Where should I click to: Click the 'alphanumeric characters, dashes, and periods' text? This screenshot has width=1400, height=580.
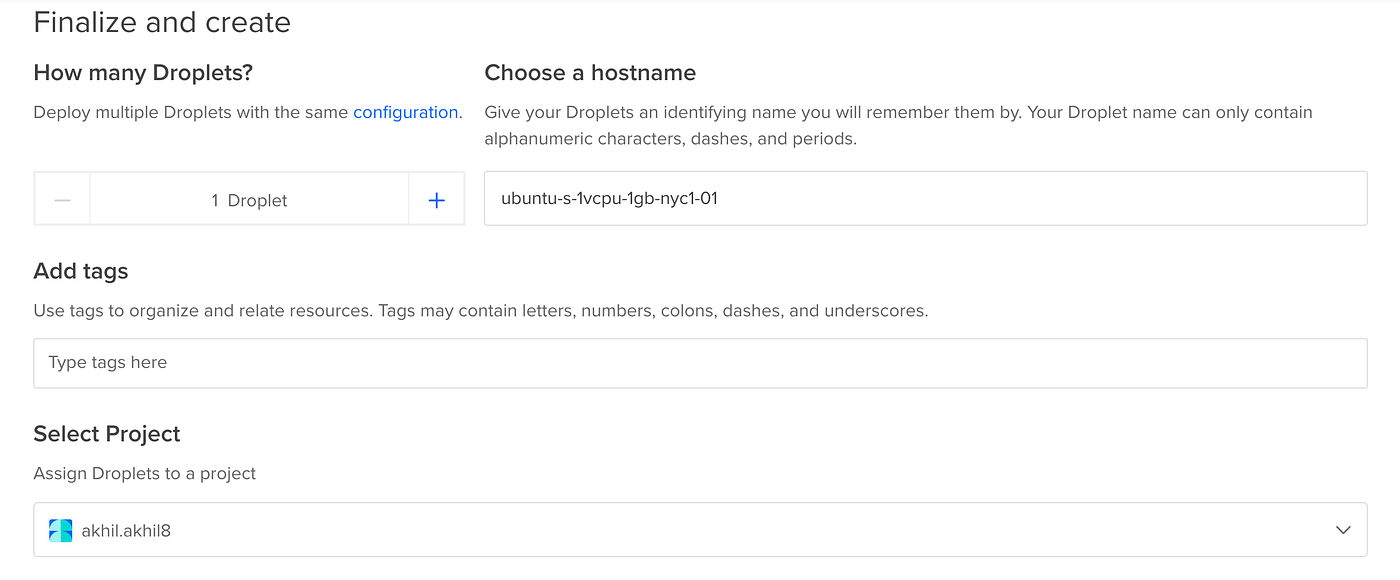670,139
